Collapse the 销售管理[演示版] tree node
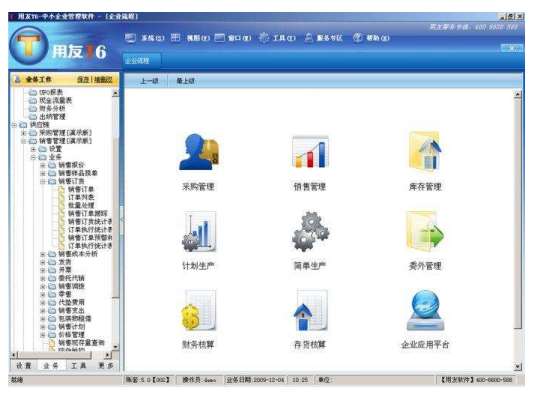Viewport: 537px width, 403px height. (x=24, y=141)
